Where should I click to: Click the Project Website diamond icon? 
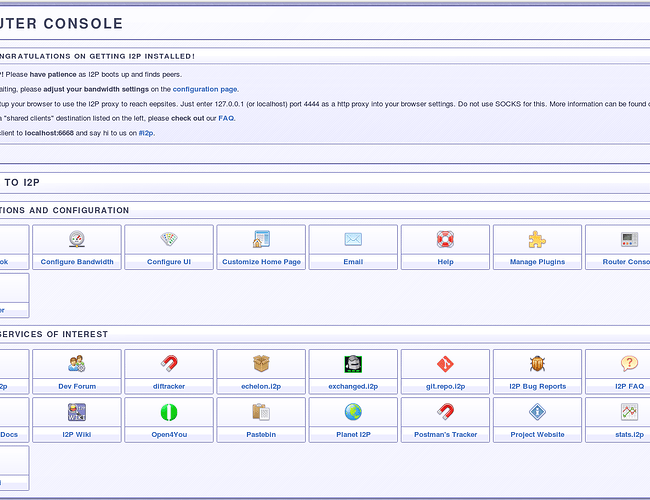(537, 412)
